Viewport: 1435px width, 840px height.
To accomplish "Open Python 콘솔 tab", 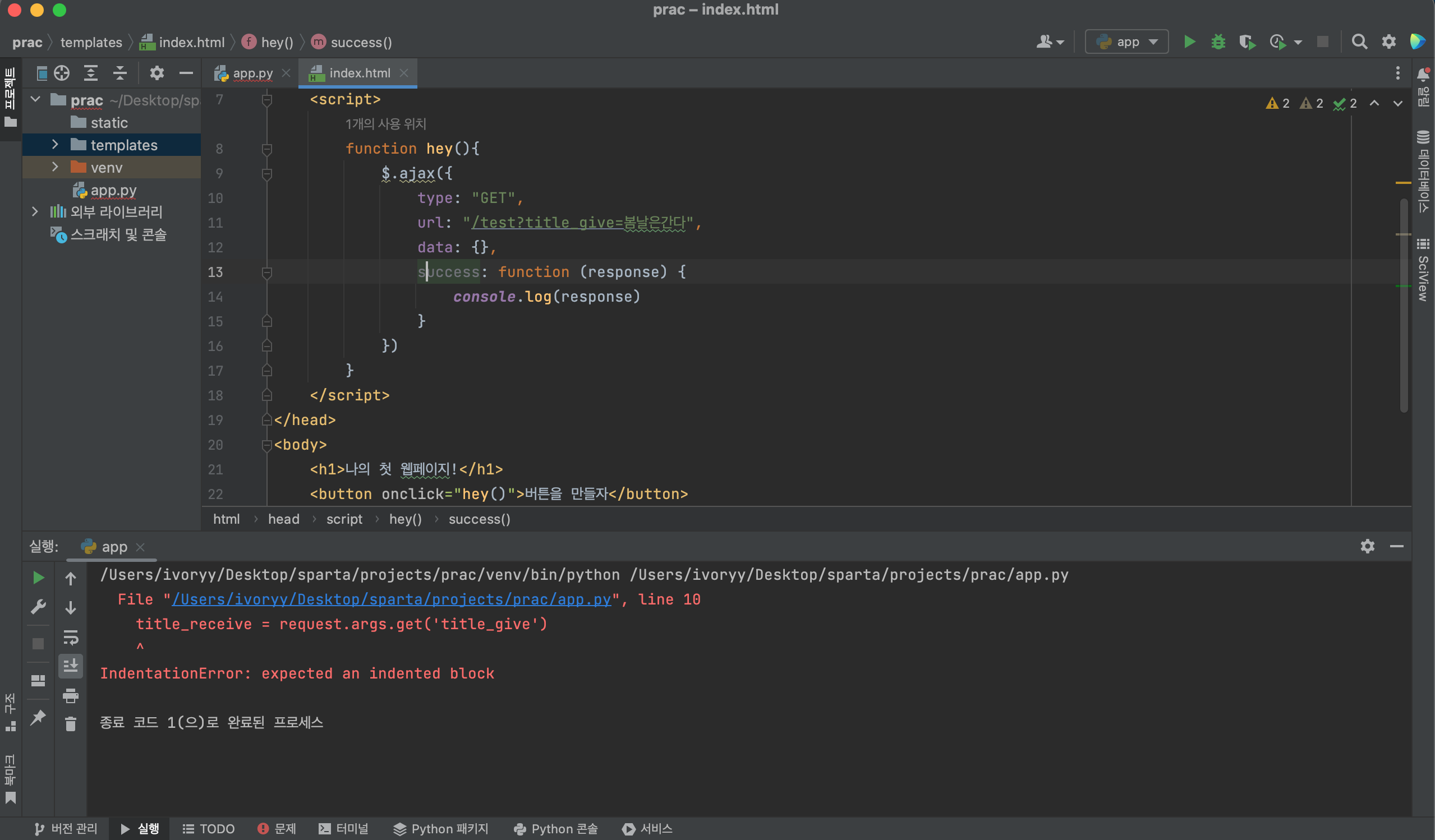I will [555, 829].
